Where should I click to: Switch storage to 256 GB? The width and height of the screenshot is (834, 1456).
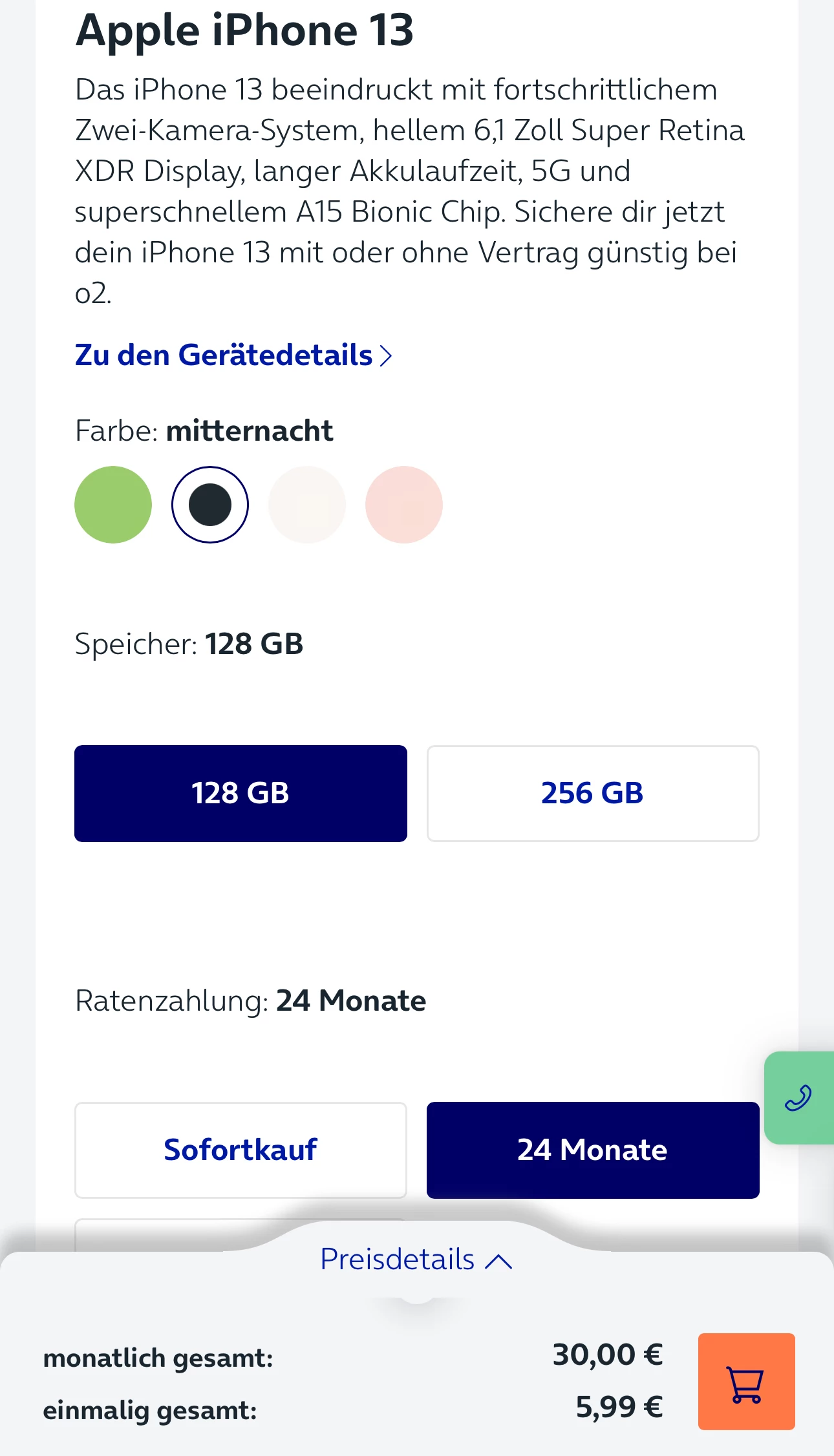tap(593, 793)
